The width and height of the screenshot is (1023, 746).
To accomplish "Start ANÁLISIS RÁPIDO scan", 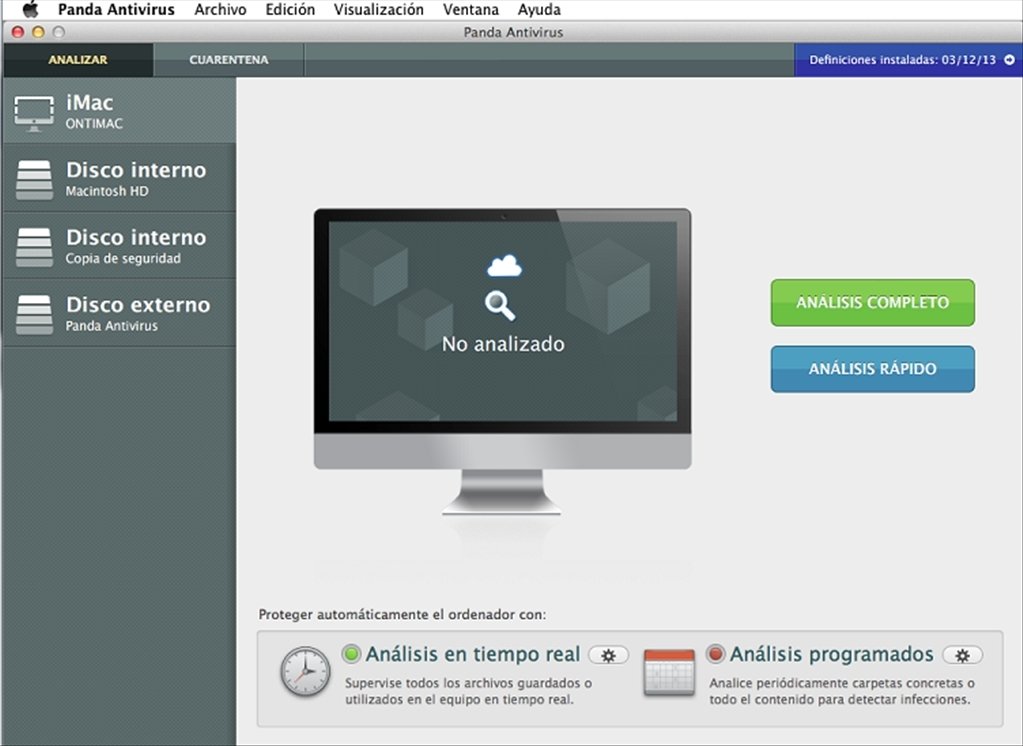I will point(873,369).
